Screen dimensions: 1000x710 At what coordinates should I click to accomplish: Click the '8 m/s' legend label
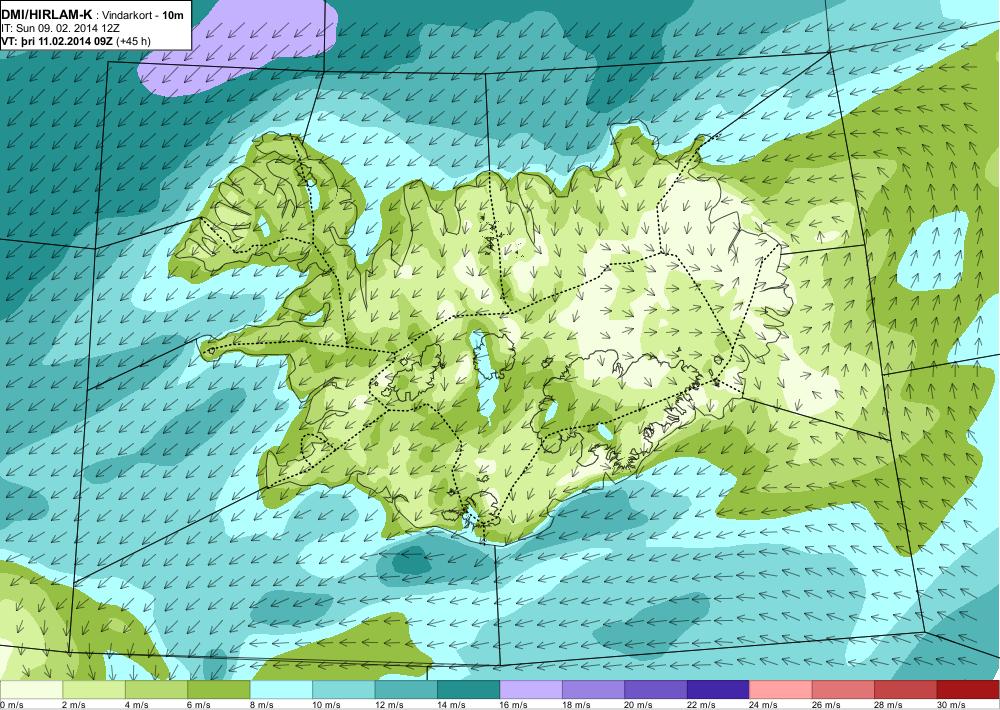pos(261,705)
